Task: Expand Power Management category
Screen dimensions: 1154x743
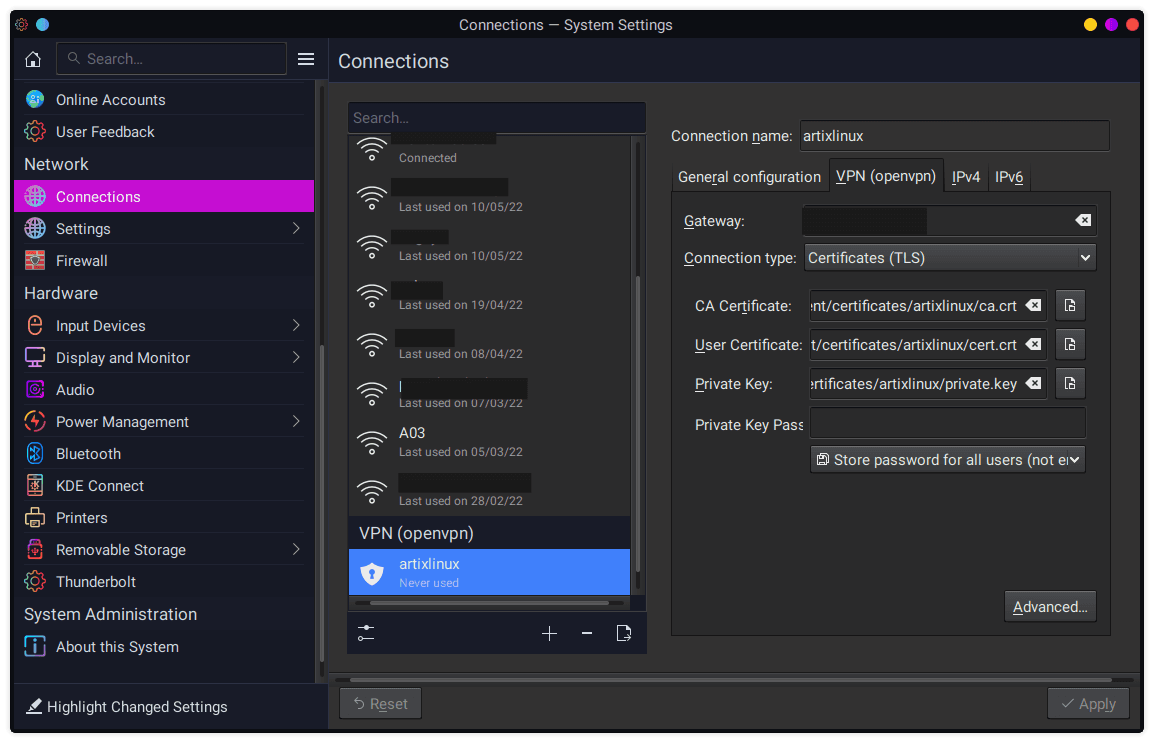Action: coord(296,422)
